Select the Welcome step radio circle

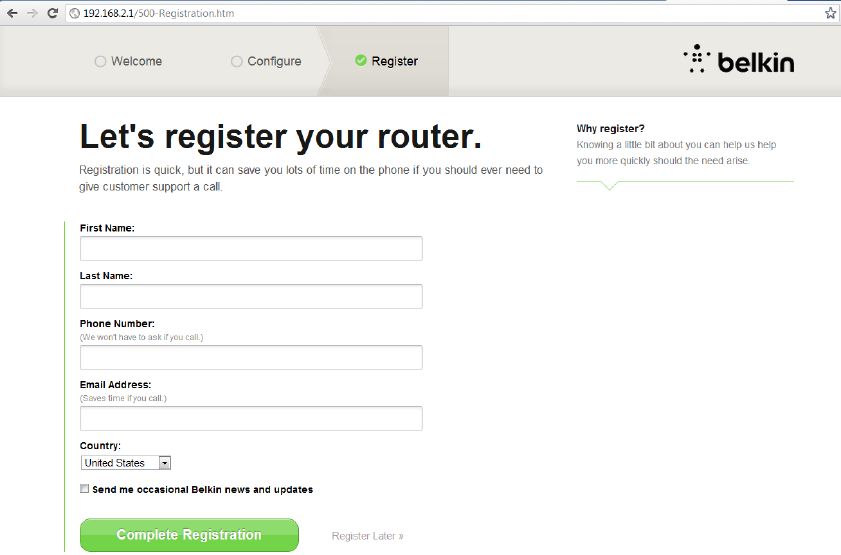(100, 61)
